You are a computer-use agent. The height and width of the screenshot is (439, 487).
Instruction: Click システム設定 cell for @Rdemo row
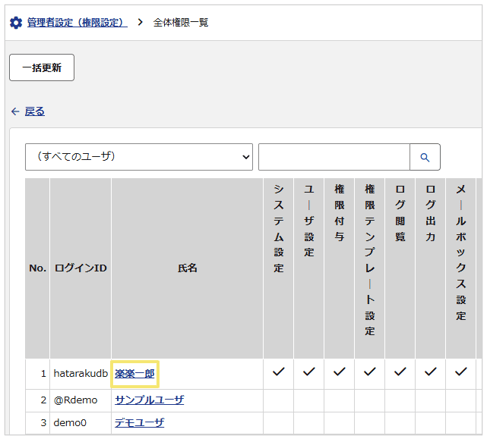[279, 400]
